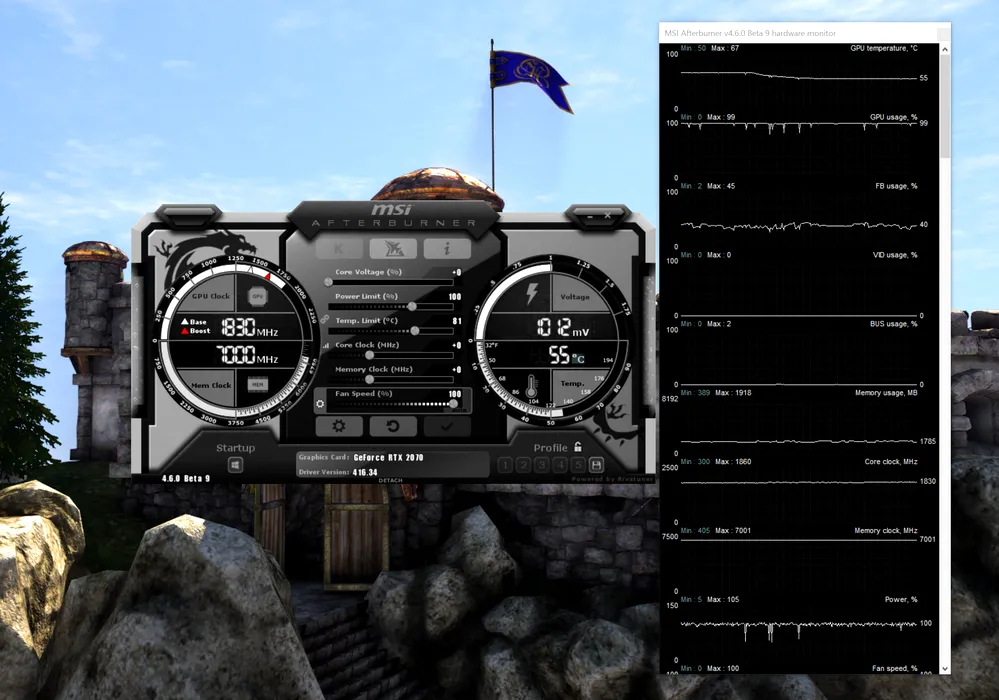Click hardware monitor scrollbar up arrow

pyautogui.click(x=945, y=48)
